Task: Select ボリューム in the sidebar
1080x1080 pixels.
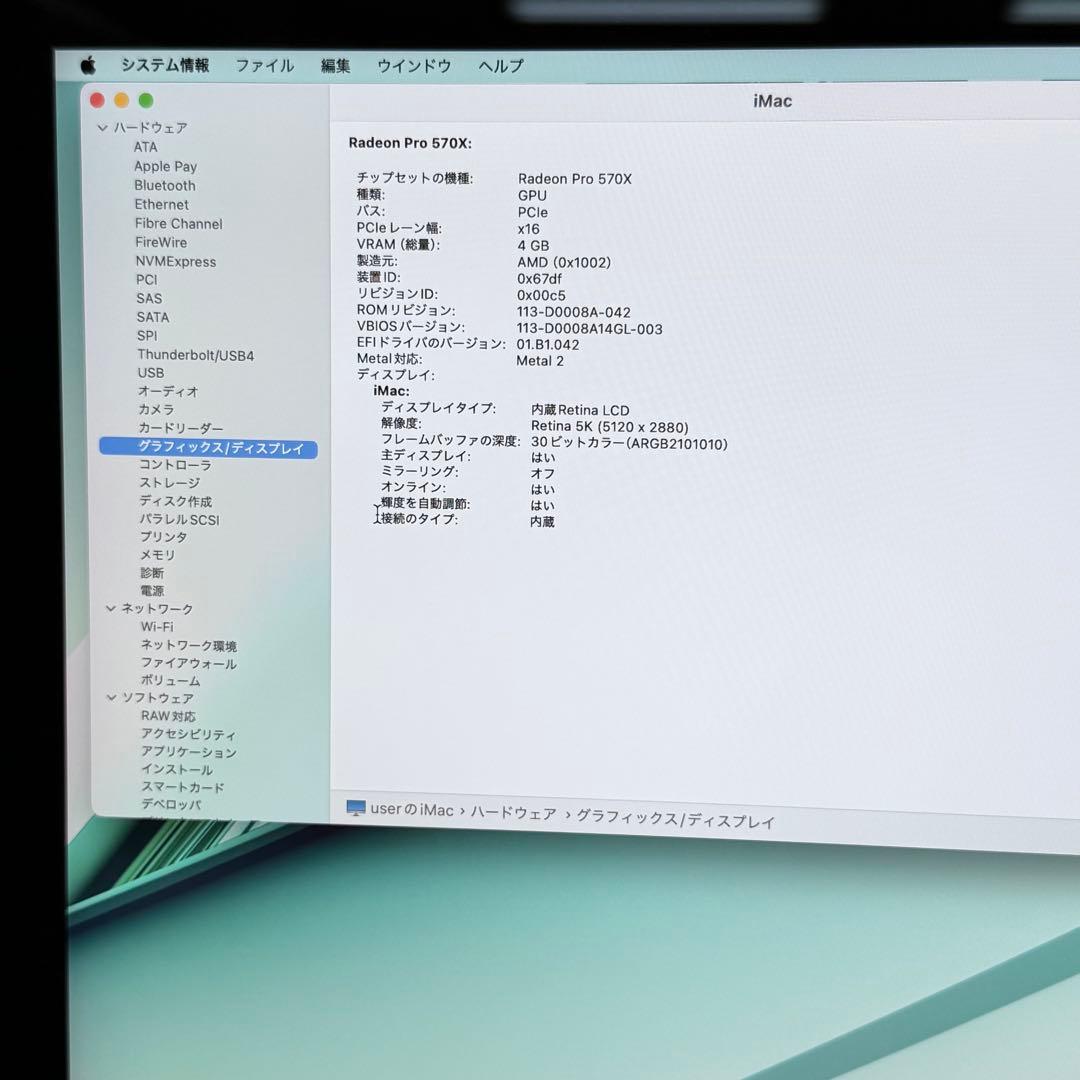Action: pyautogui.click(x=171, y=681)
